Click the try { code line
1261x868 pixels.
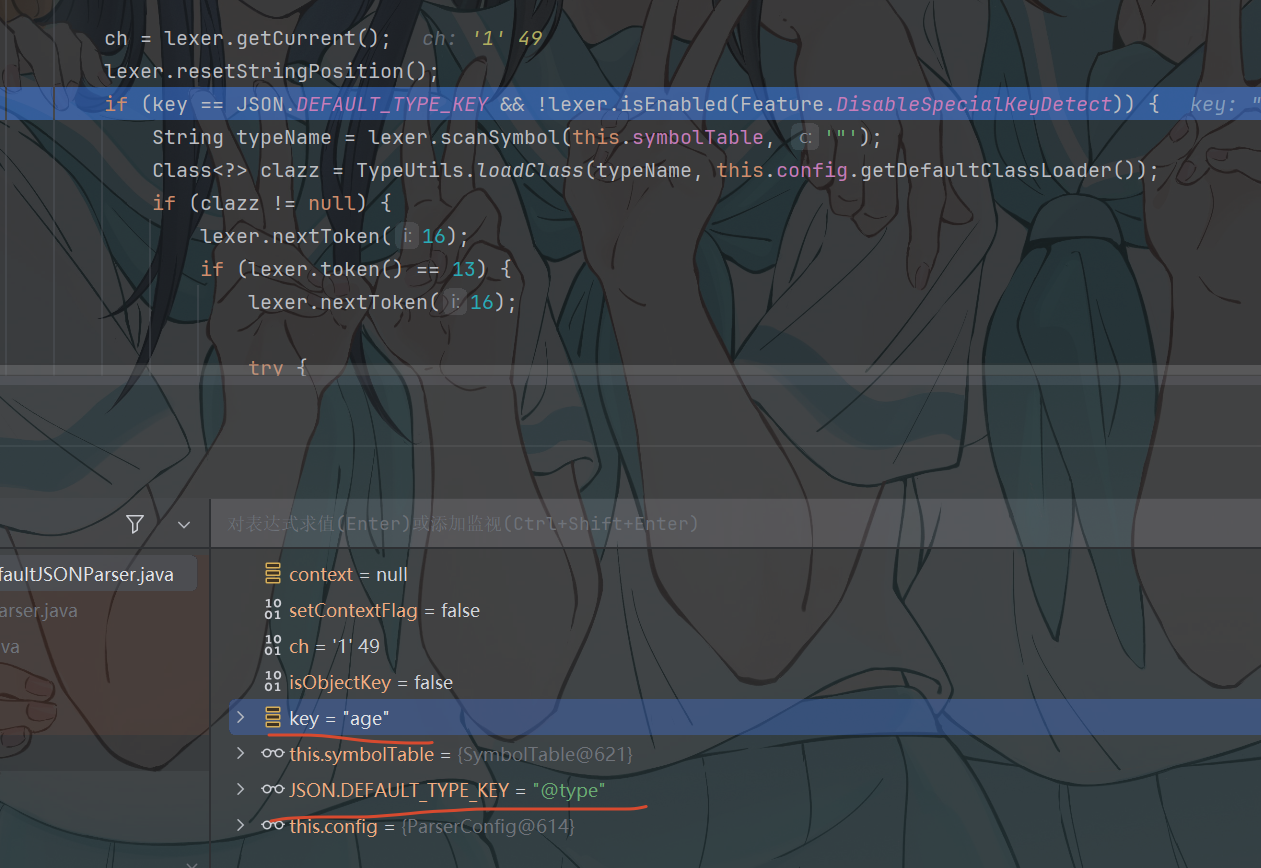278,368
